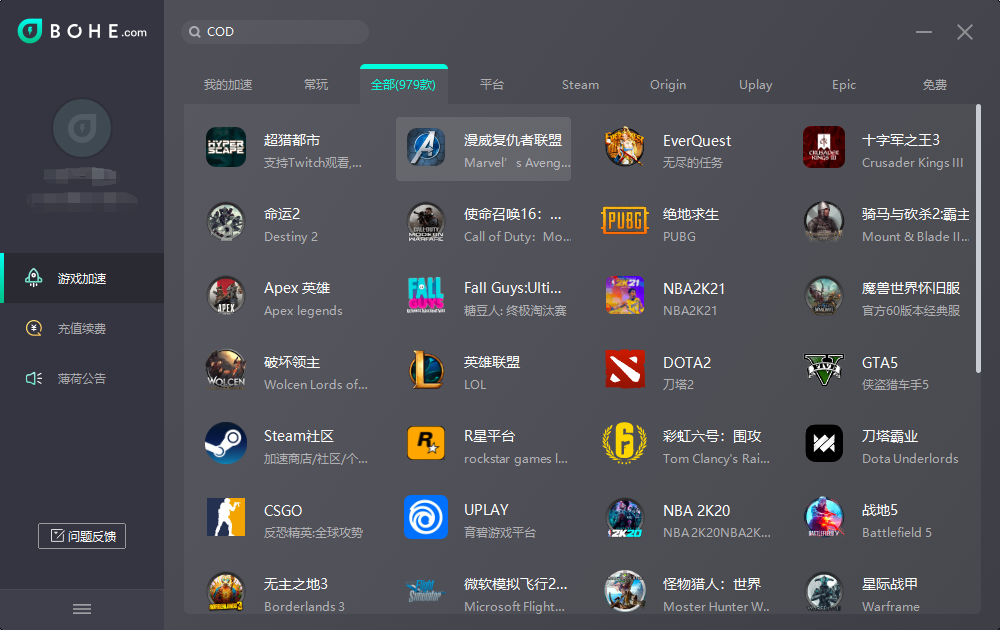Choose the CSGO game icon
This screenshot has height=630, width=1000.
pyautogui.click(x=226, y=517)
